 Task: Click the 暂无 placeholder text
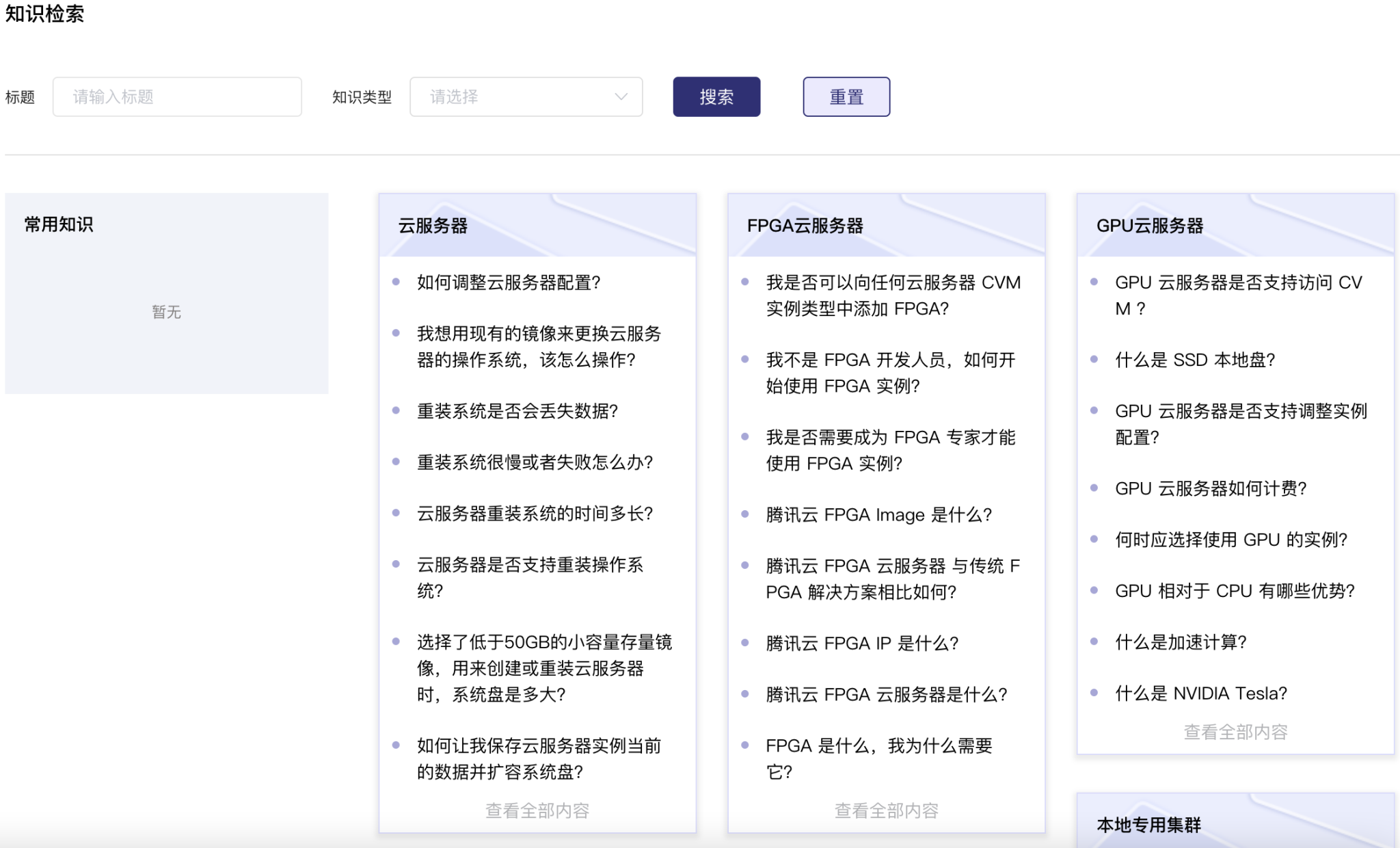166,312
